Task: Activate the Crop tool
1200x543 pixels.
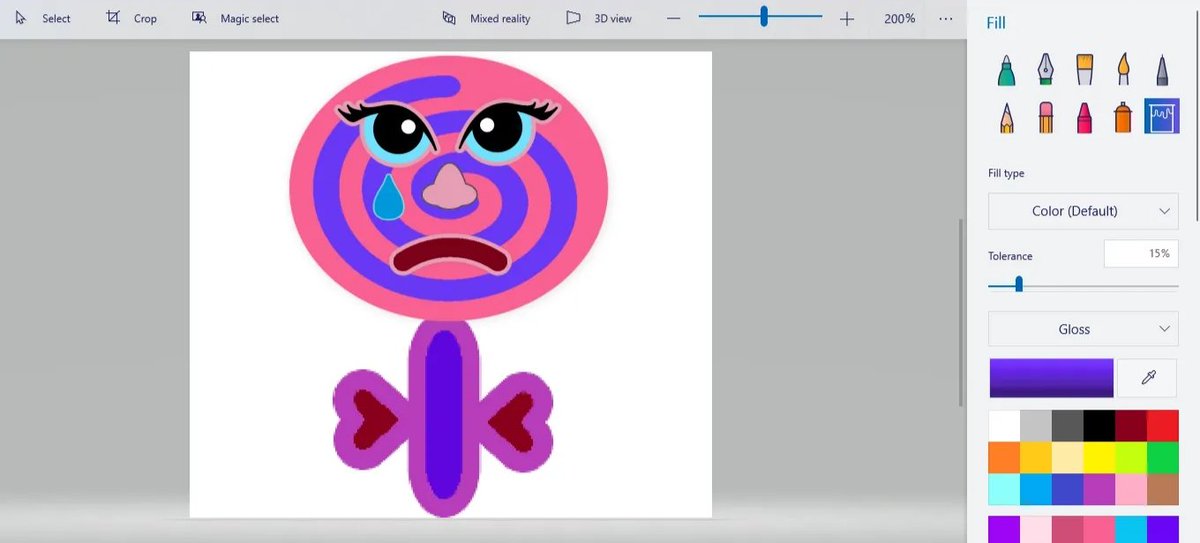Action: (x=132, y=18)
